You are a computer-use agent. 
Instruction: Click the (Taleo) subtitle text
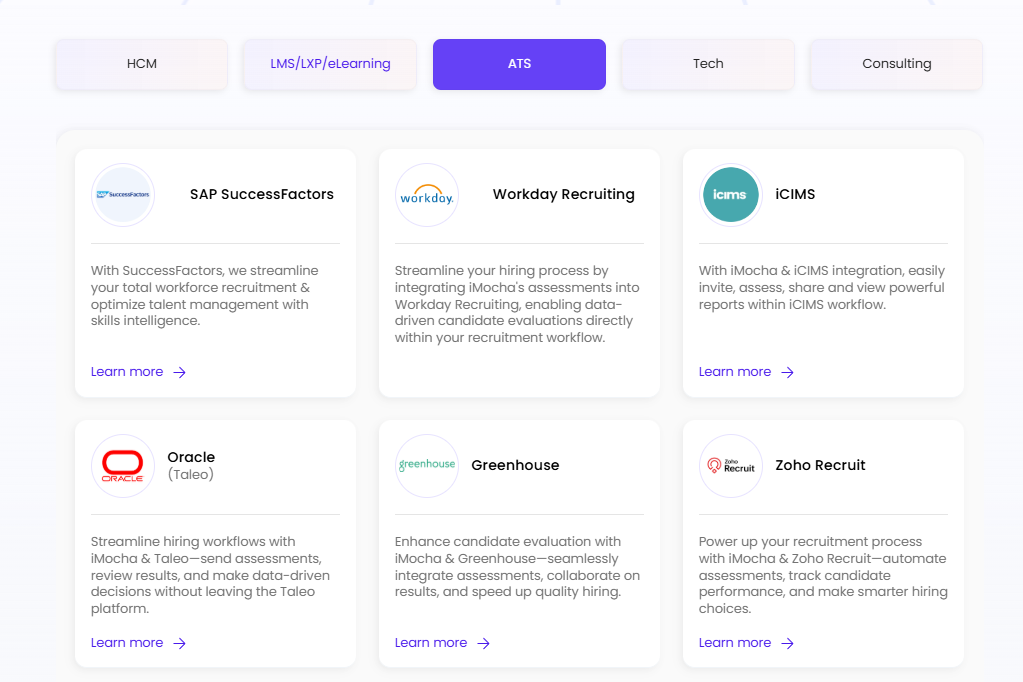tap(191, 474)
